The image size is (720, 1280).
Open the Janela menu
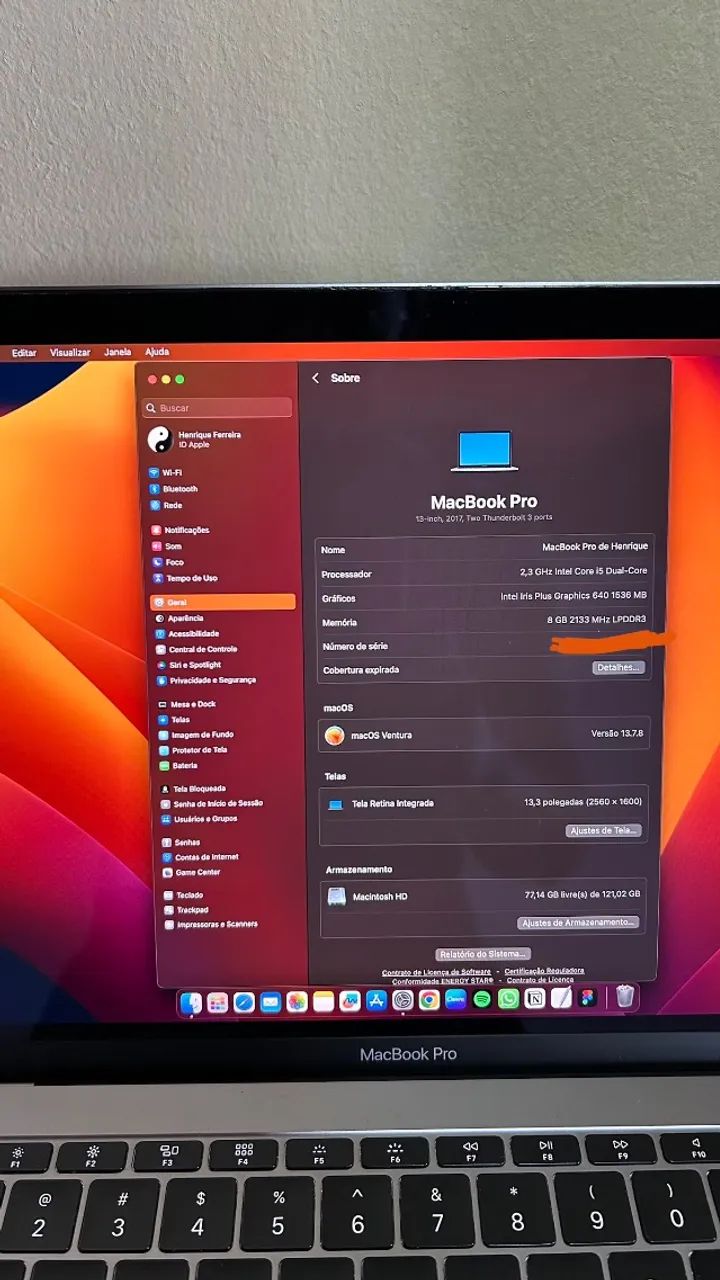point(118,352)
